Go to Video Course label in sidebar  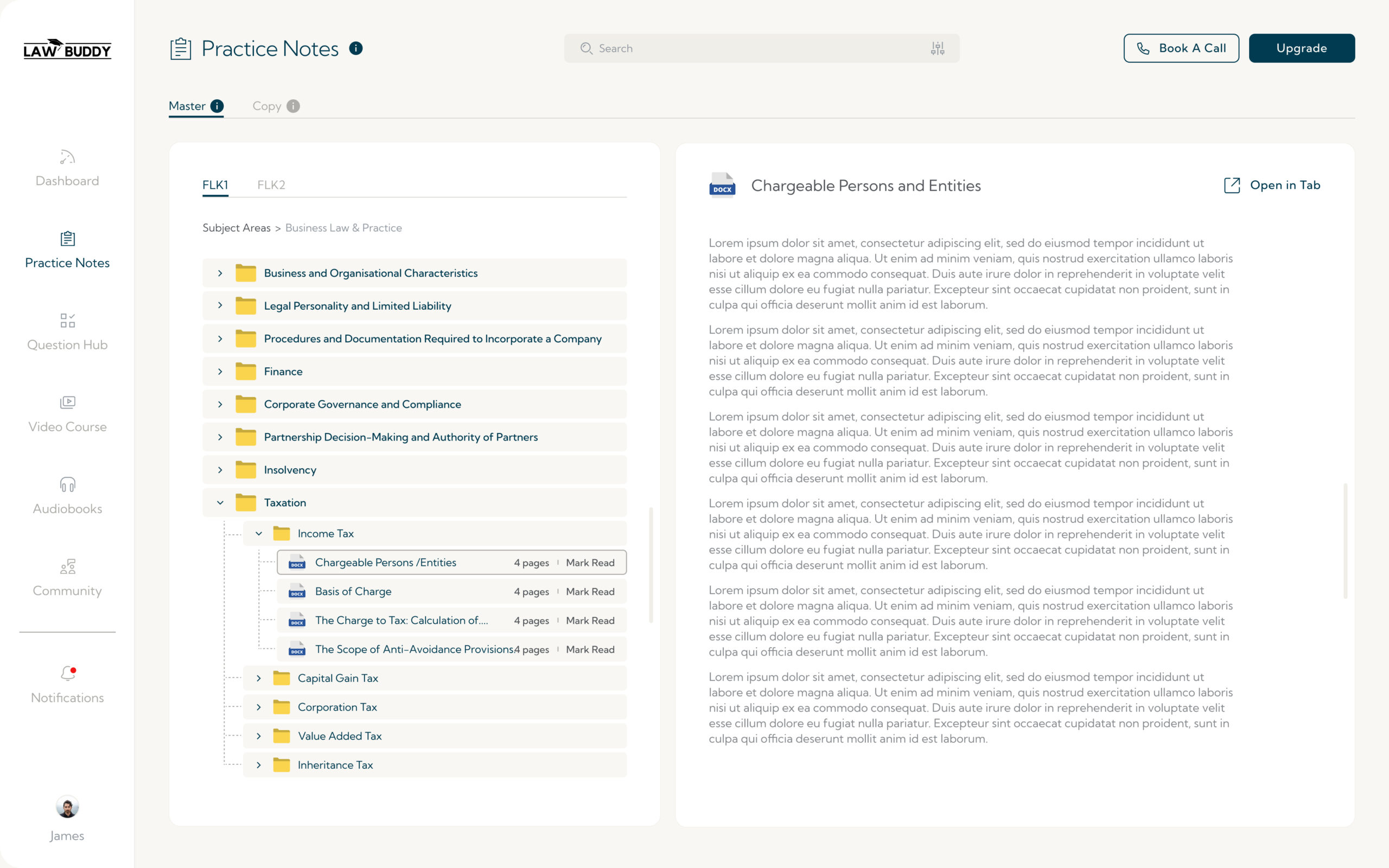tap(67, 426)
